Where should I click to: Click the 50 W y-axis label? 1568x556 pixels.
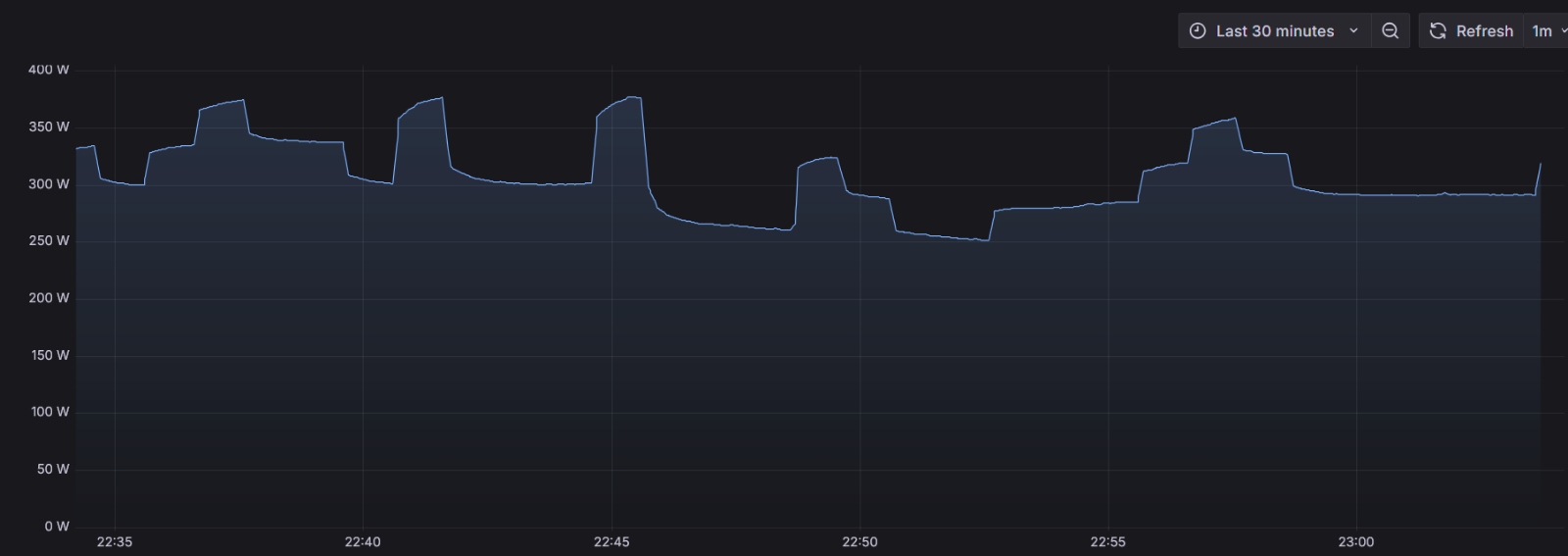pos(53,469)
